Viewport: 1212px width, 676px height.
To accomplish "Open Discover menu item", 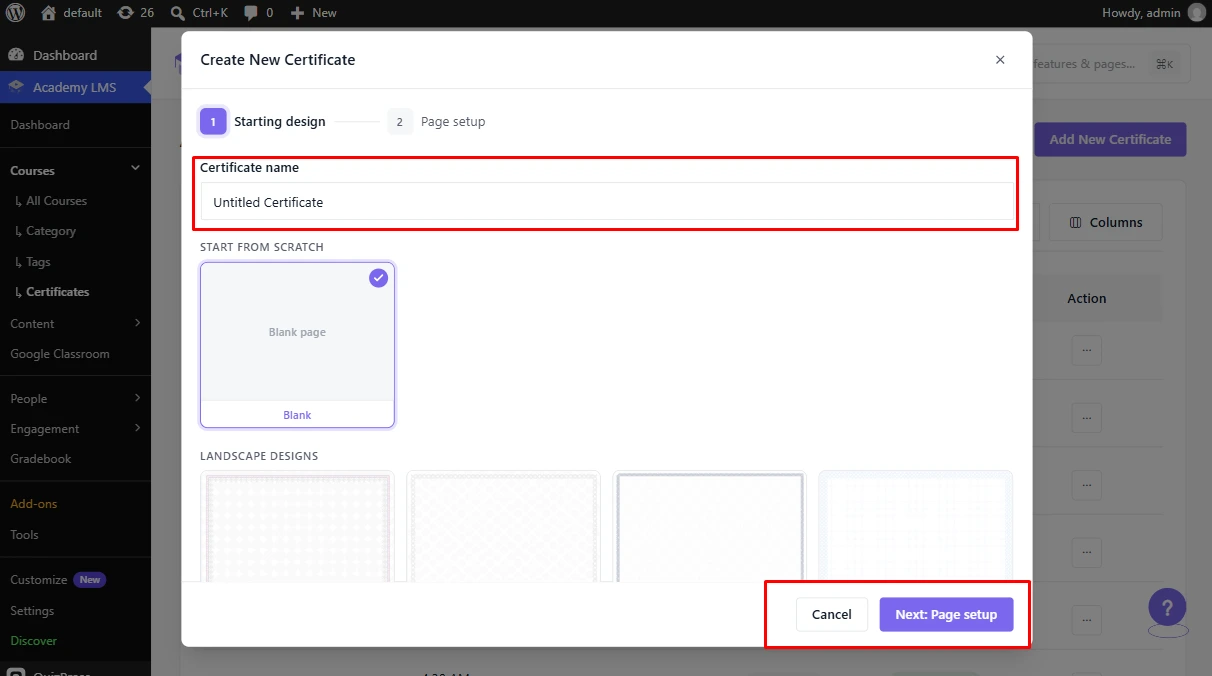I will click(x=34, y=640).
